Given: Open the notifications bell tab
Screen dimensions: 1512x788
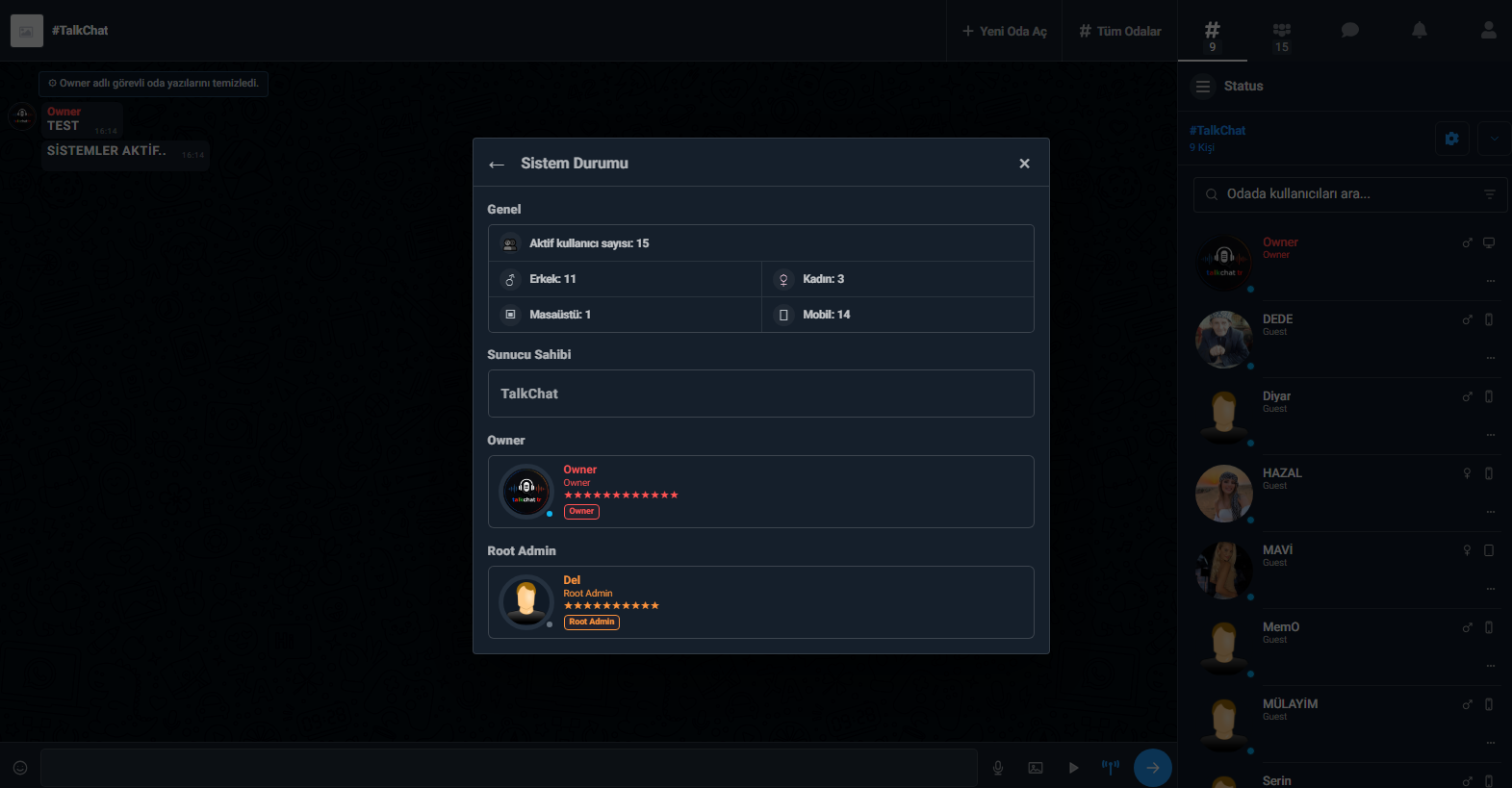Looking at the screenshot, I should (1420, 31).
